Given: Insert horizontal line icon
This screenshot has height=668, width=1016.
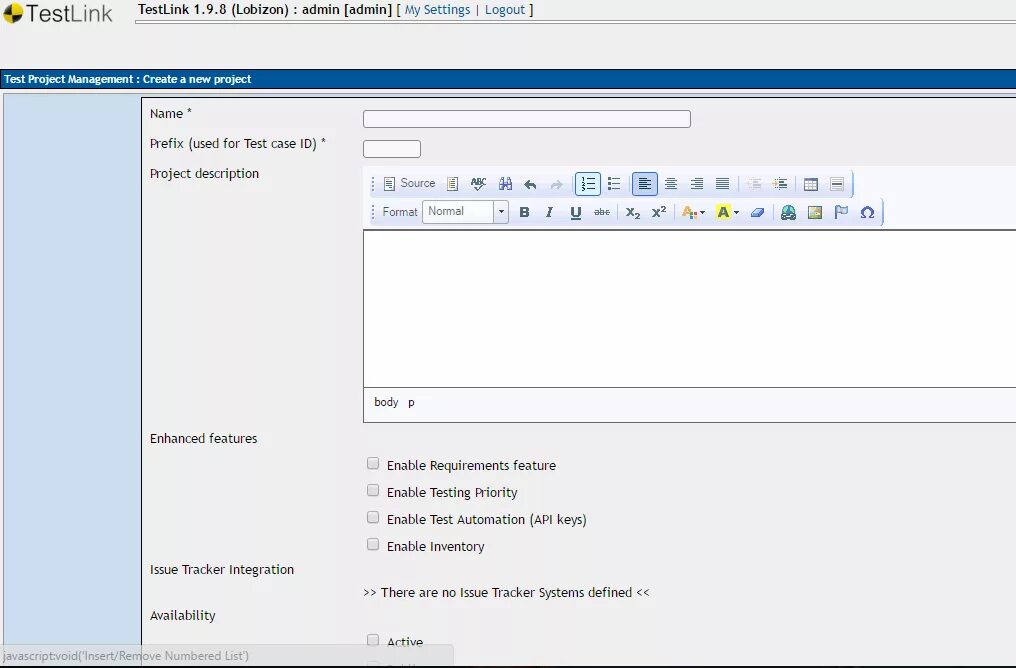Looking at the screenshot, I should pyautogui.click(x=837, y=184).
